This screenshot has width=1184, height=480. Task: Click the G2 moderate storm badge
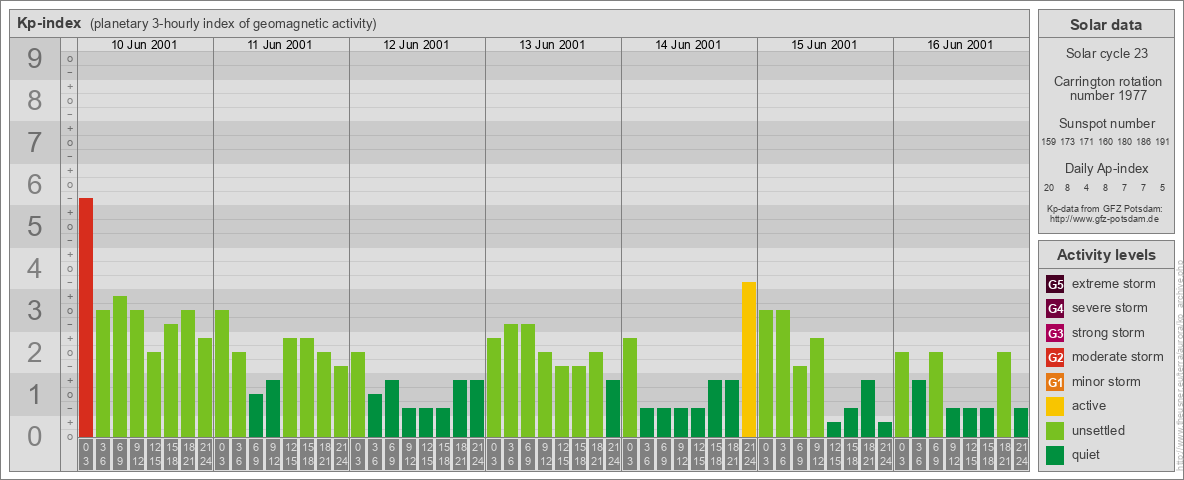(1055, 357)
